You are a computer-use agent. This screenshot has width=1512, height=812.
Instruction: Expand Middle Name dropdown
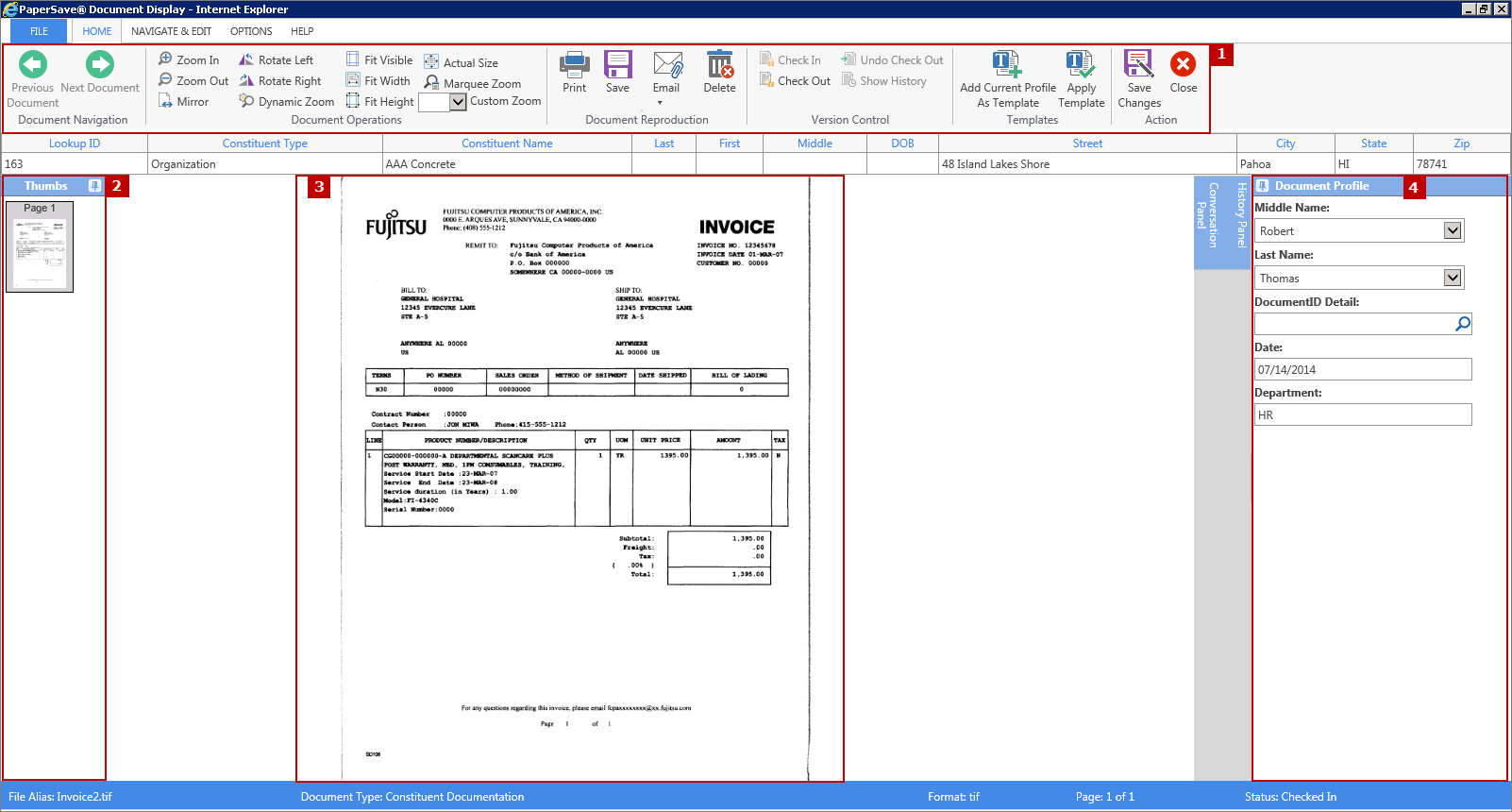[1453, 230]
